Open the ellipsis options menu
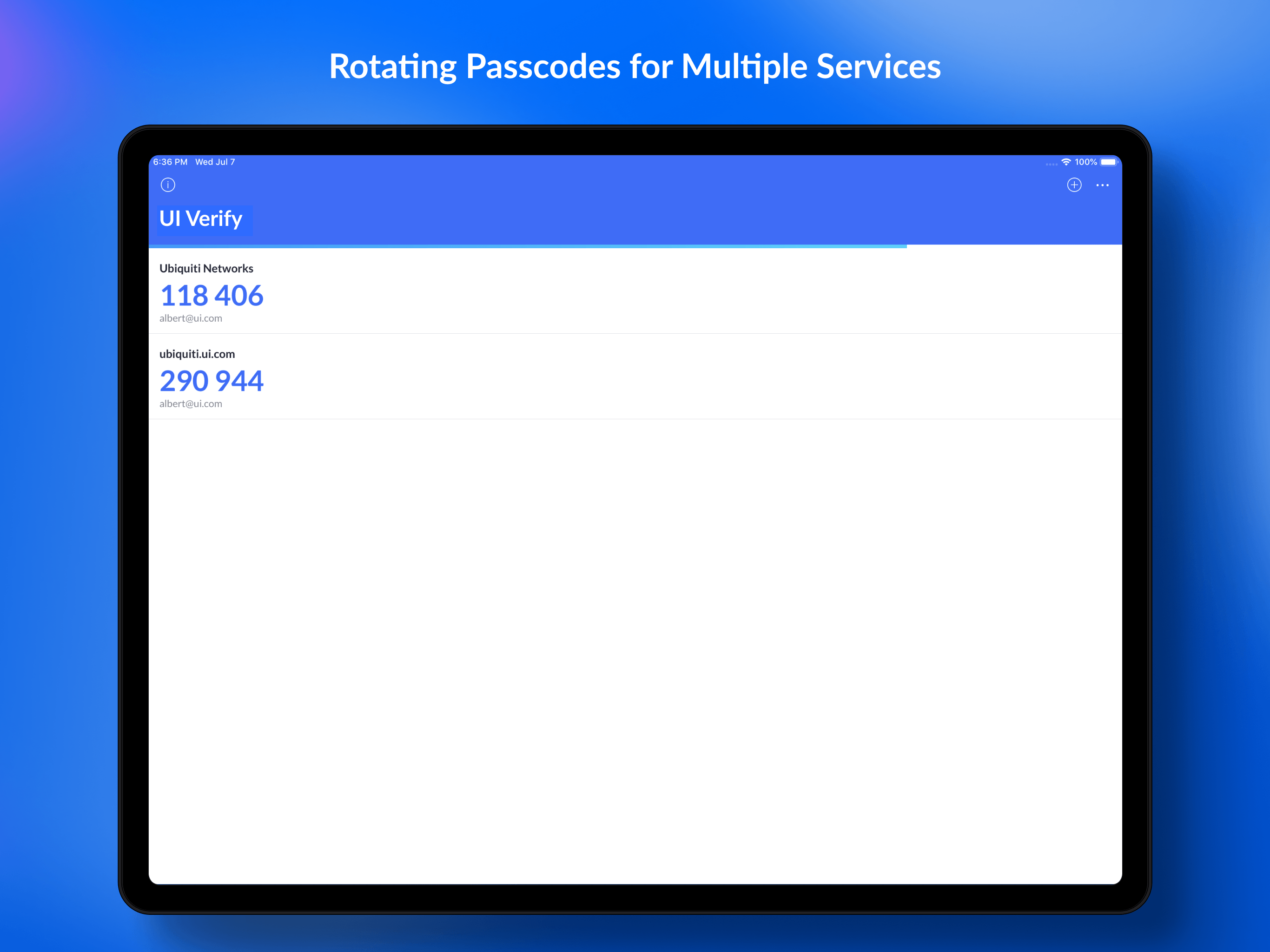 pyautogui.click(x=1103, y=185)
